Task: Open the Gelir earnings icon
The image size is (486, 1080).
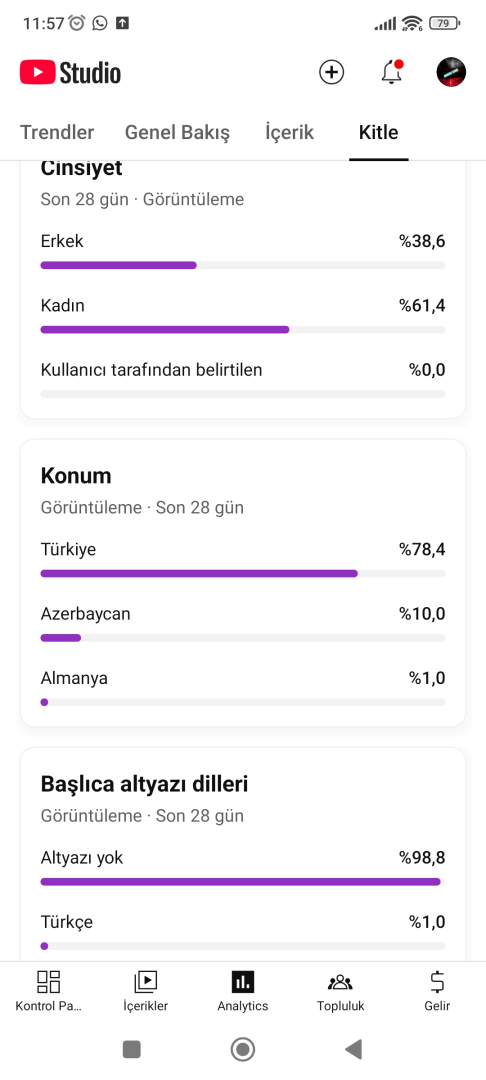Action: [x=437, y=981]
